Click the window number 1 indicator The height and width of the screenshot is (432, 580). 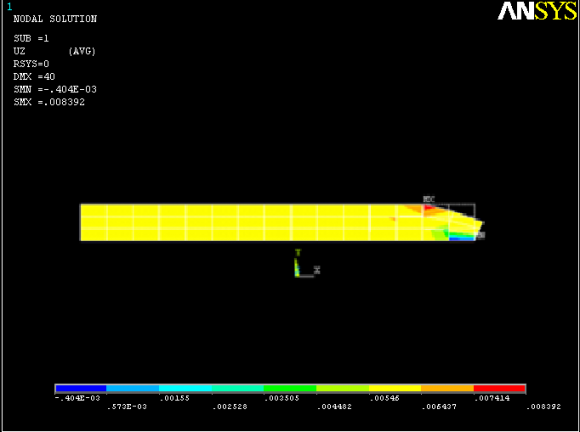10,6
